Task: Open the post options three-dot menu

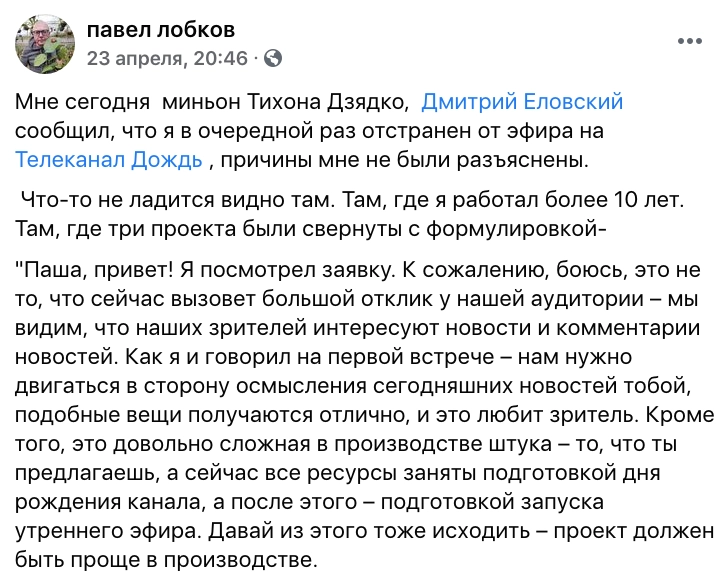Action: [x=689, y=41]
